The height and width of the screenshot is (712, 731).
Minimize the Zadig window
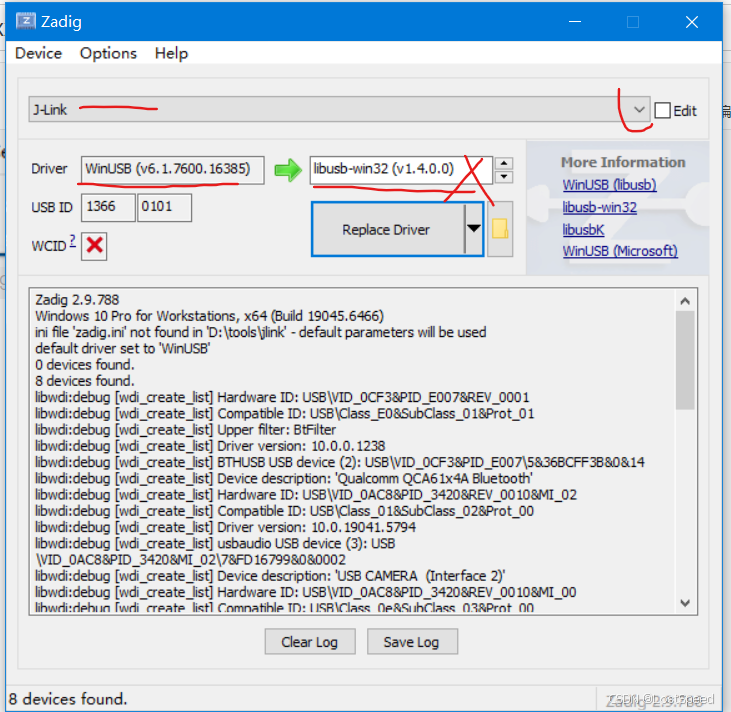click(x=575, y=21)
